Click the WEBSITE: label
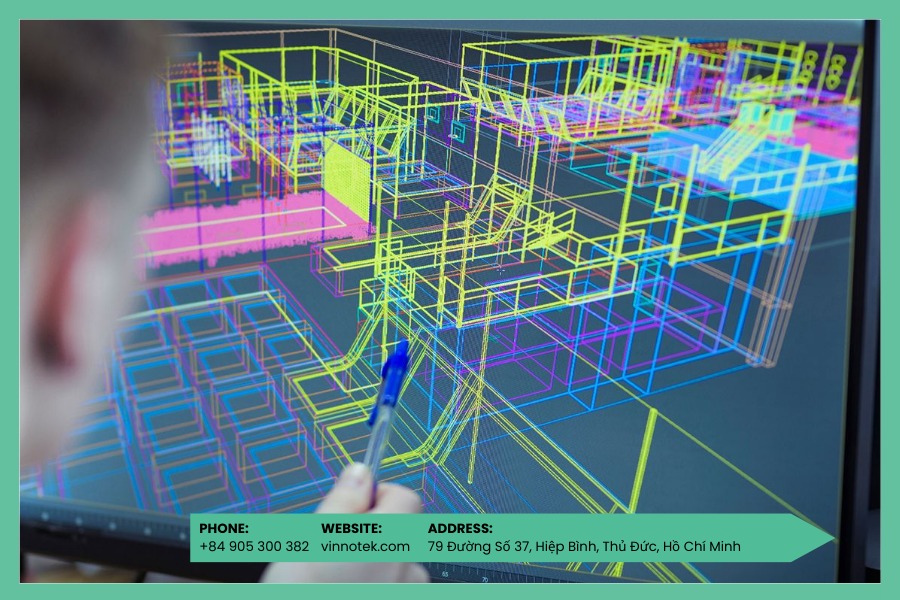 [x=351, y=528]
